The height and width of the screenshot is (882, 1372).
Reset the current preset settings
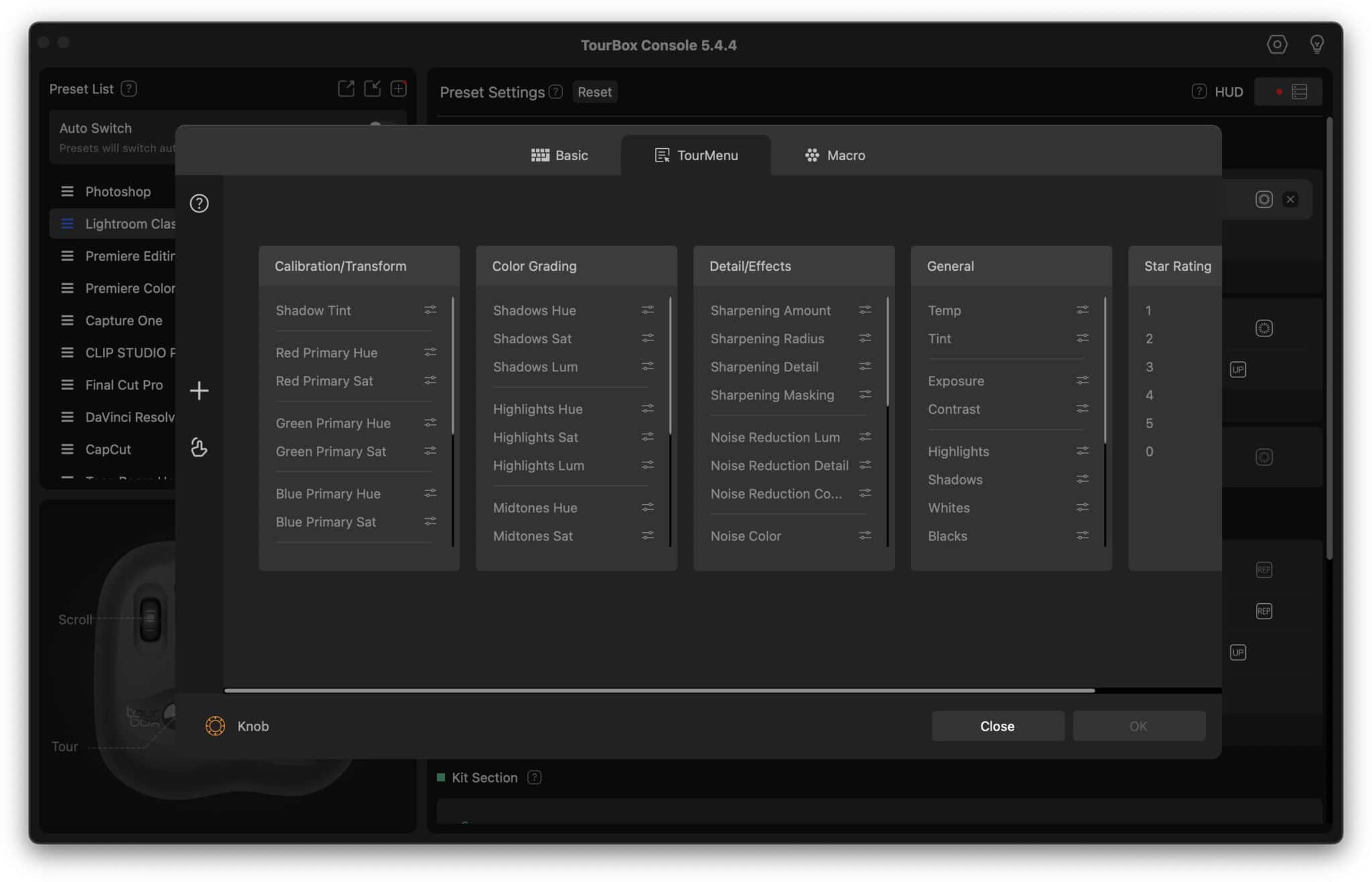594,92
